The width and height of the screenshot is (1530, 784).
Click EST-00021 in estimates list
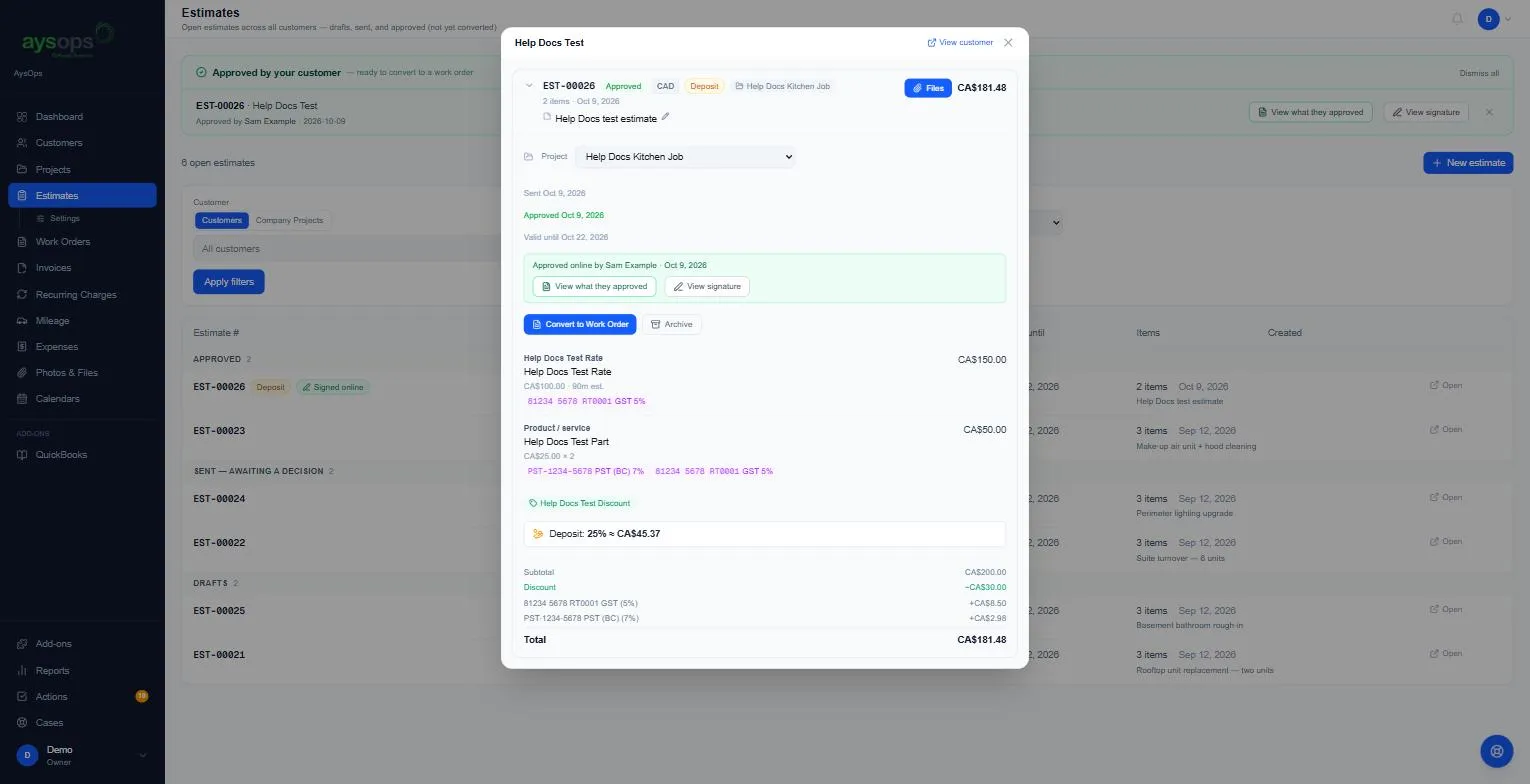[x=219, y=655]
